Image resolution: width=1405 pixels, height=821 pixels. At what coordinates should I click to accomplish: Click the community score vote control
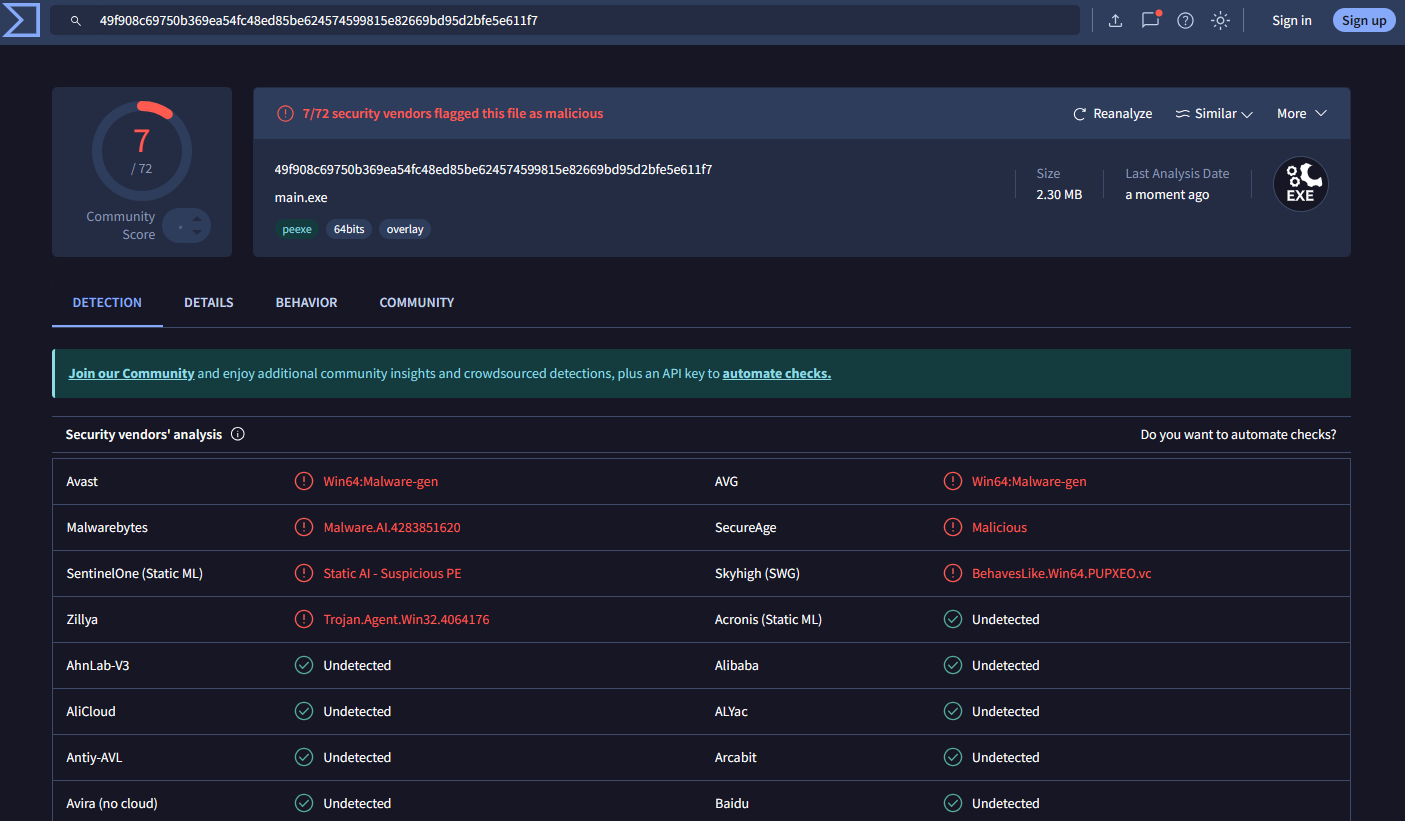(x=187, y=226)
